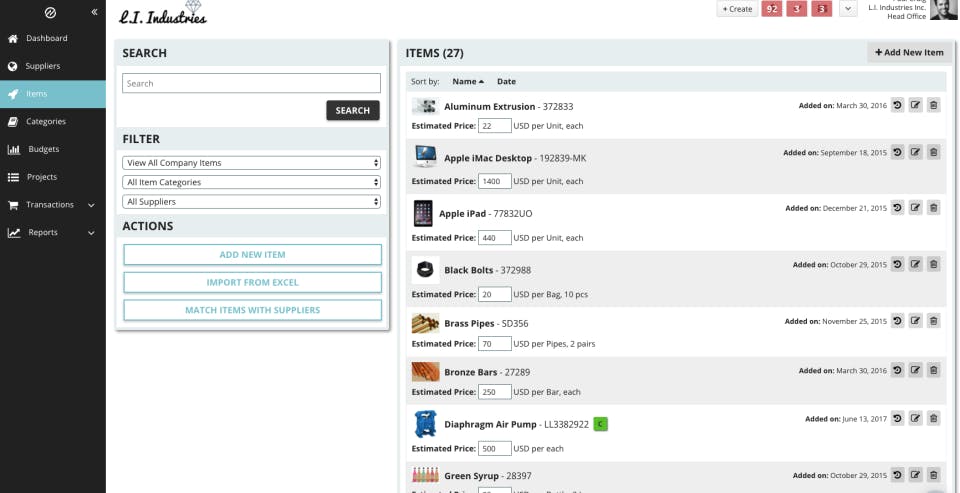Open the All Suppliers filter dropdown
Viewport: 960px width, 493px height.
click(251, 201)
